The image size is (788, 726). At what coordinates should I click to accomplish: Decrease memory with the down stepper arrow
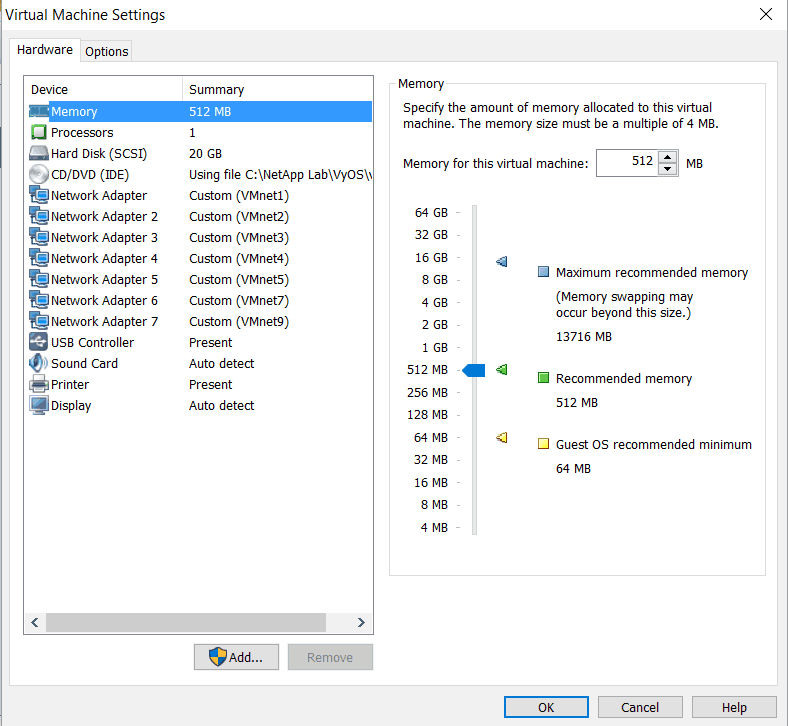coord(668,168)
